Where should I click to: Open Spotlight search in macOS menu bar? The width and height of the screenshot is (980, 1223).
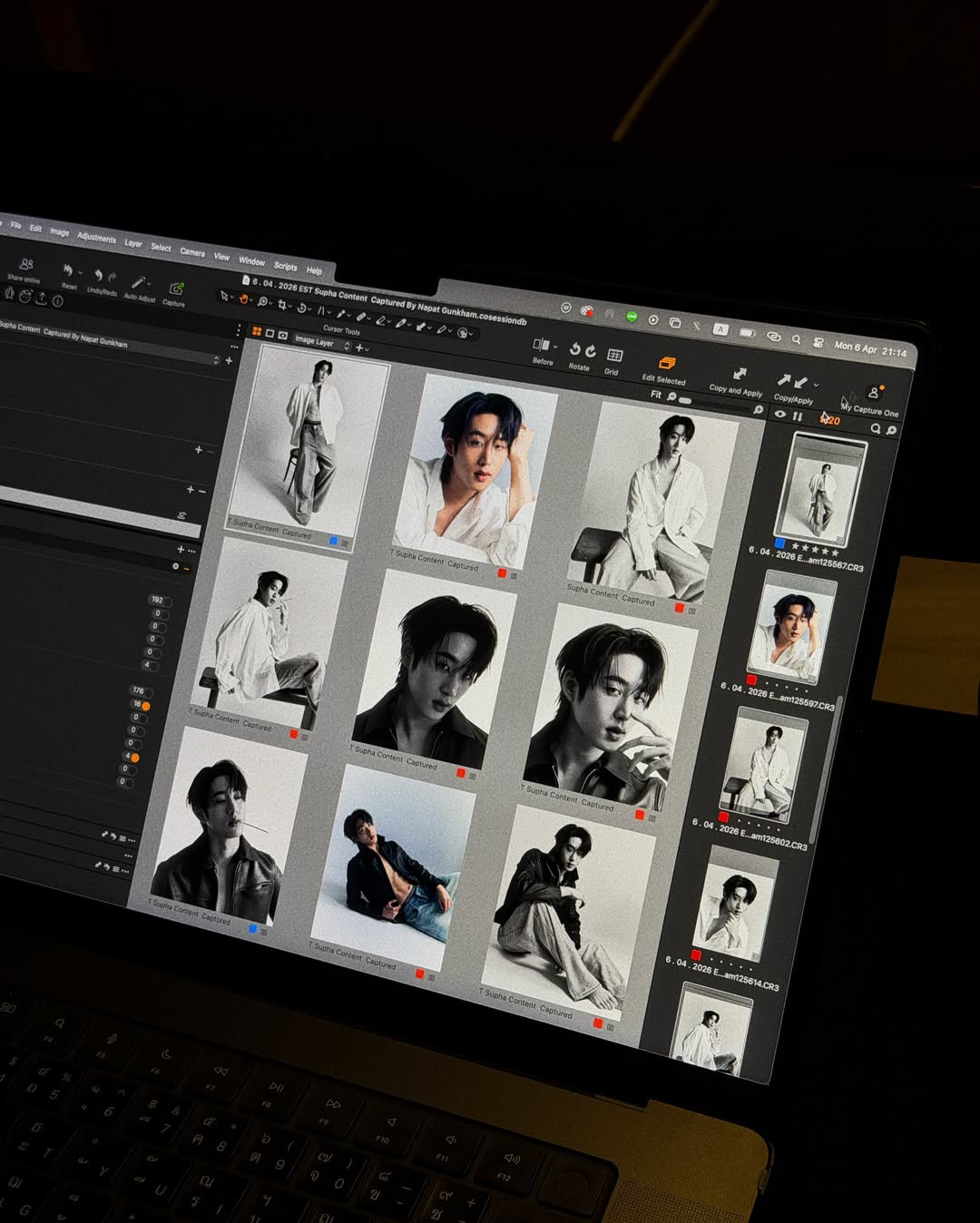pos(796,340)
